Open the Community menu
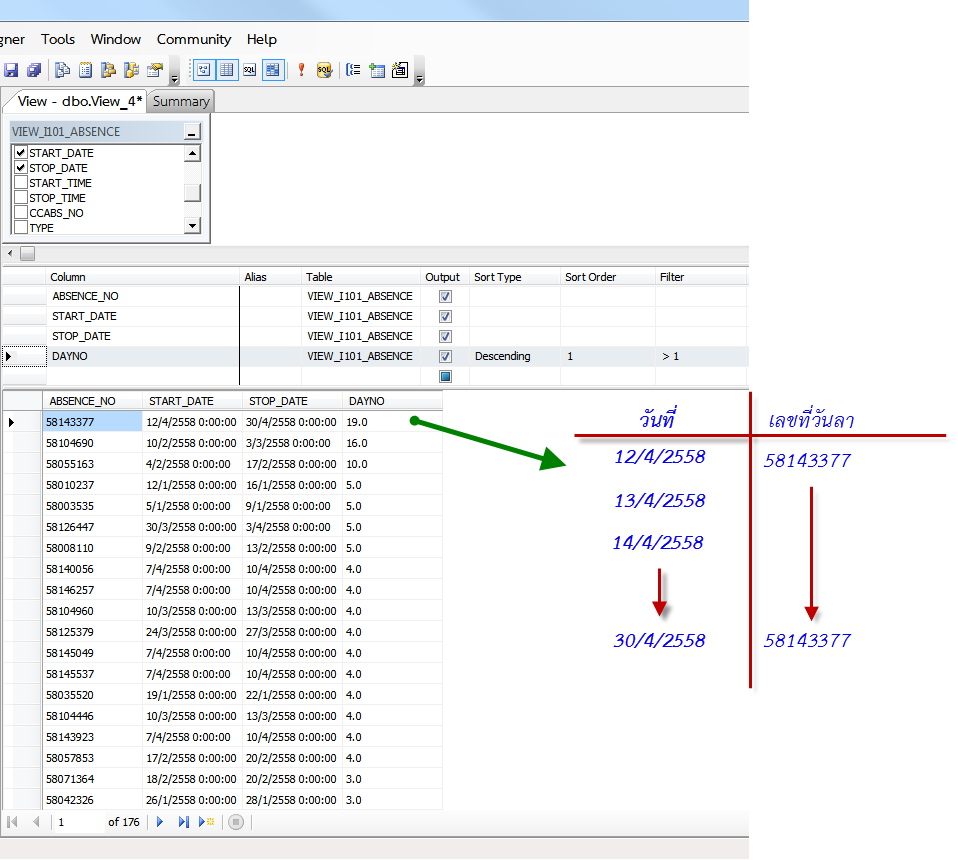Image resolution: width=958 pixels, height=860 pixels. click(x=193, y=39)
